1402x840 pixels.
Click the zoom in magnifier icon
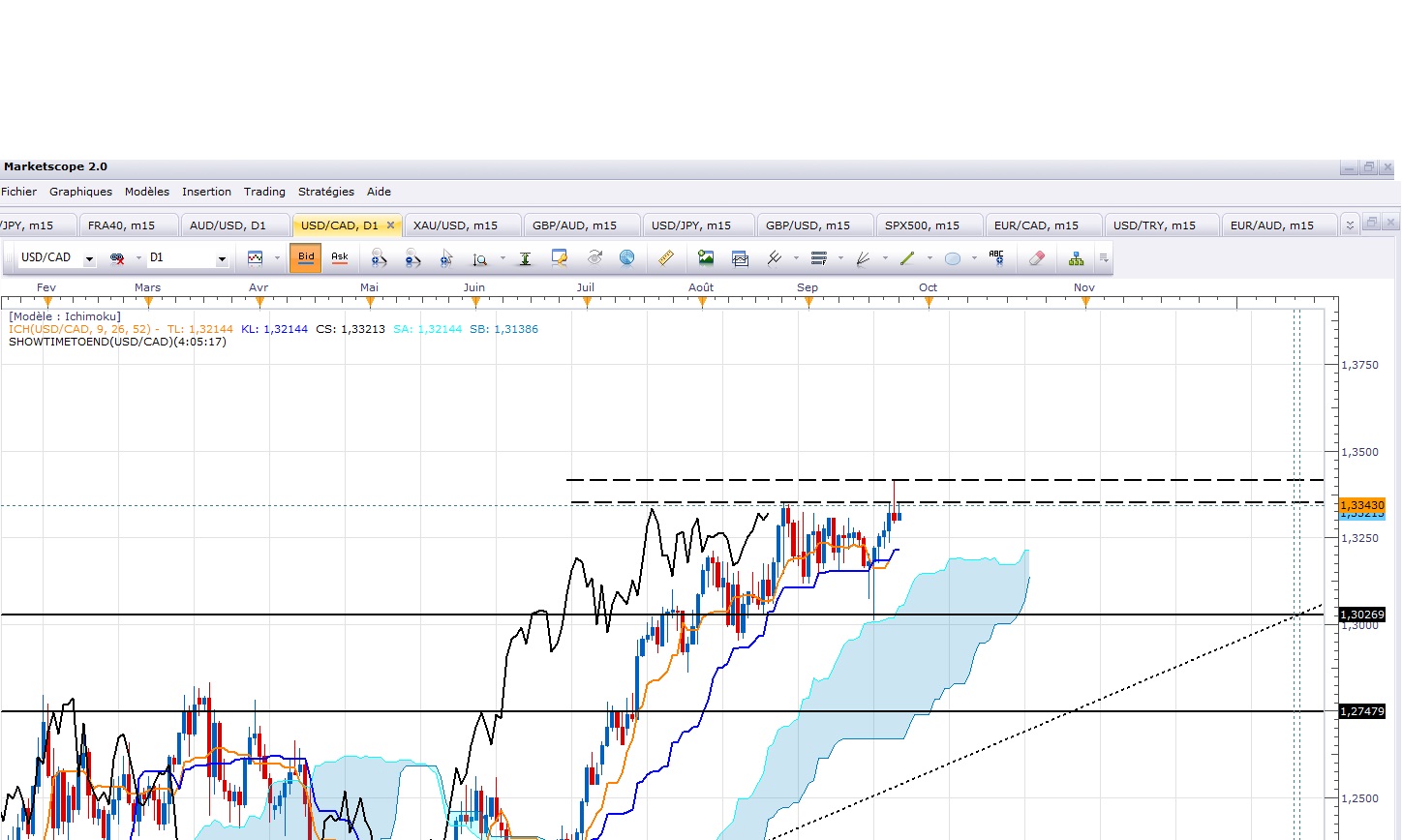(x=380, y=258)
